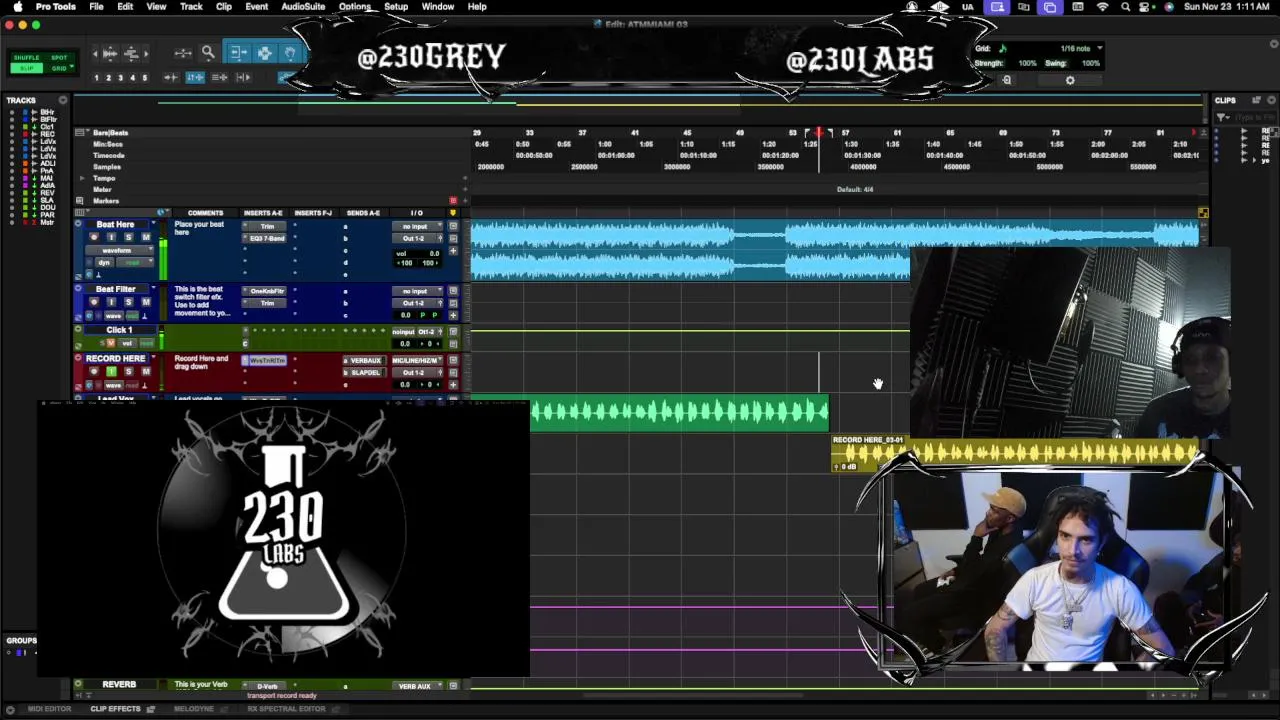The width and height of the screenshot is (1280, 720).
Task: Toggle show/hide dot for REC track
Action: pyautogui.click(x=12, y=134)
